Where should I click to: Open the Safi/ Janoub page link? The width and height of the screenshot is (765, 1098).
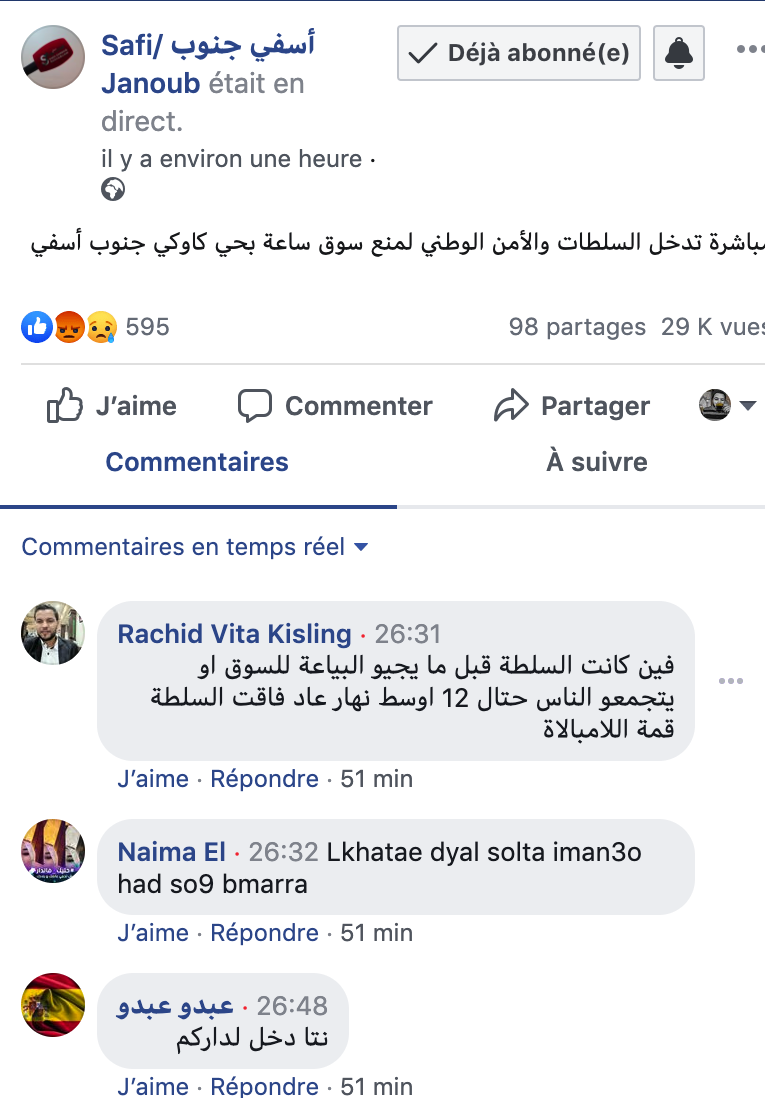pyautogui.click(x=208, y=45)
